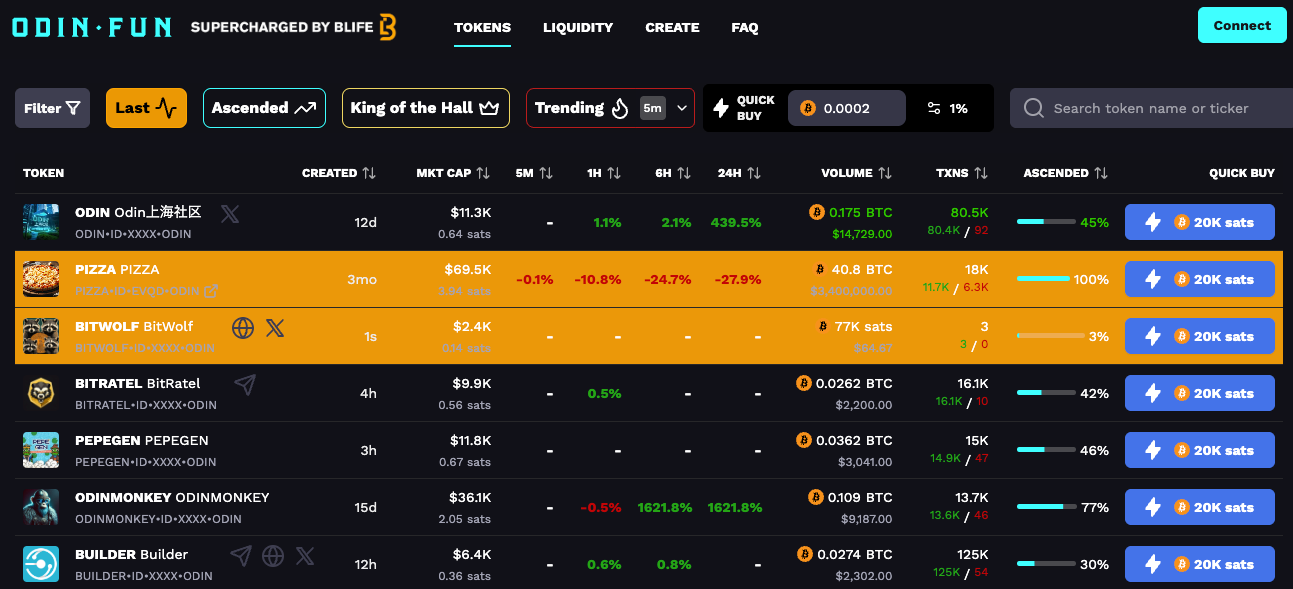Click the quick buy amount field 0.0002
The image size is (1293, 589).
[x=847, y=108]
